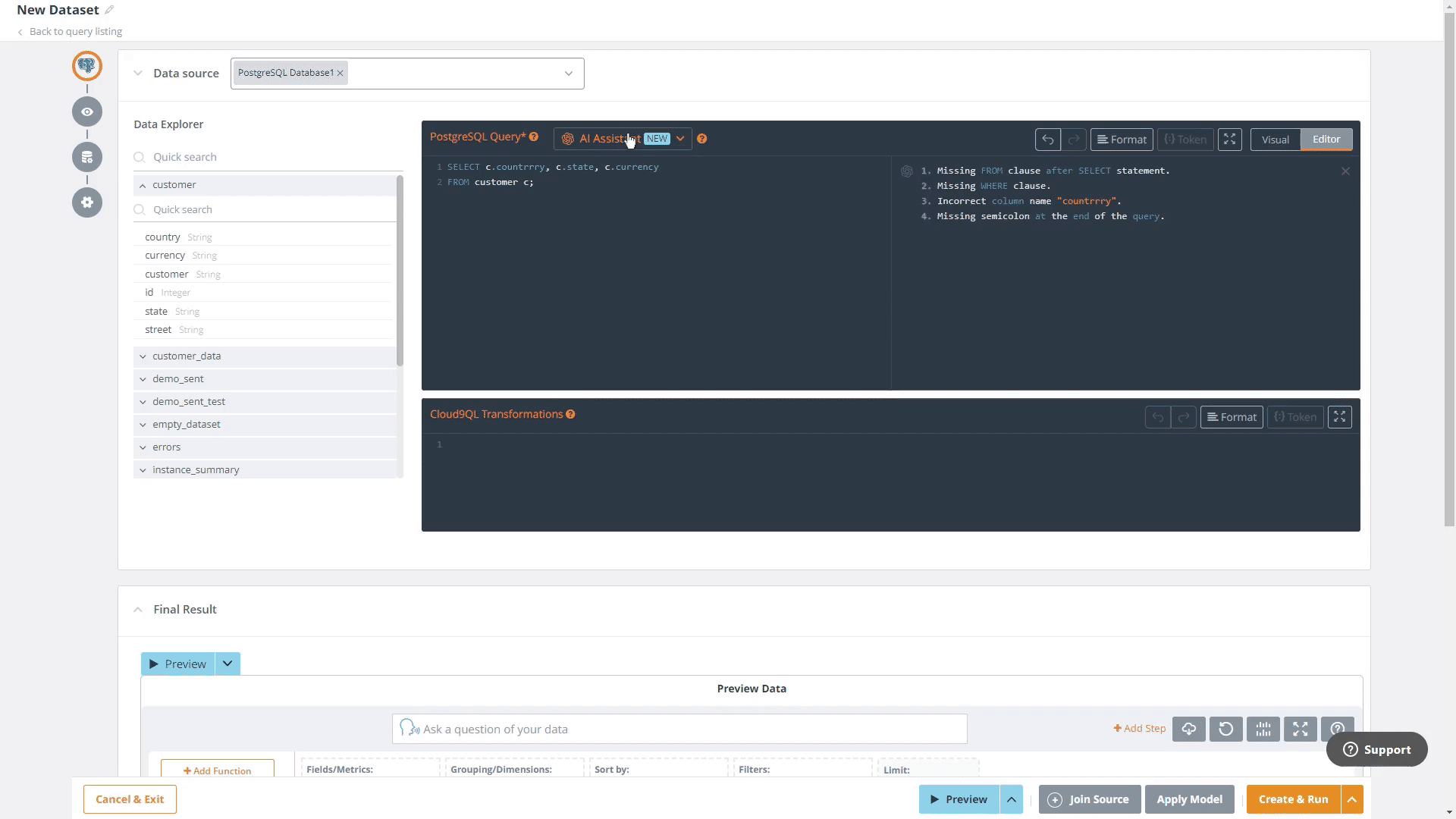Collapse the Final Result section
This screenshot has width=1456, height=819.
(138, 610)
